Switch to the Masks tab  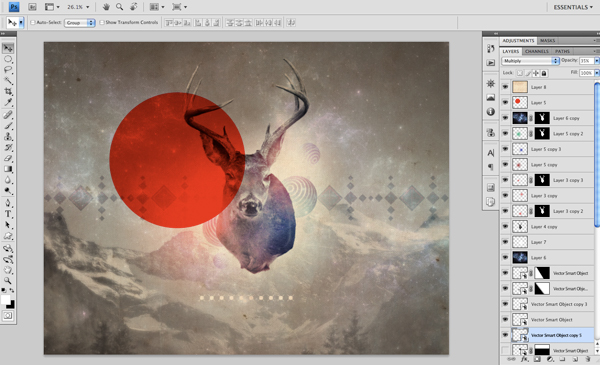click(x=548, y=41)
